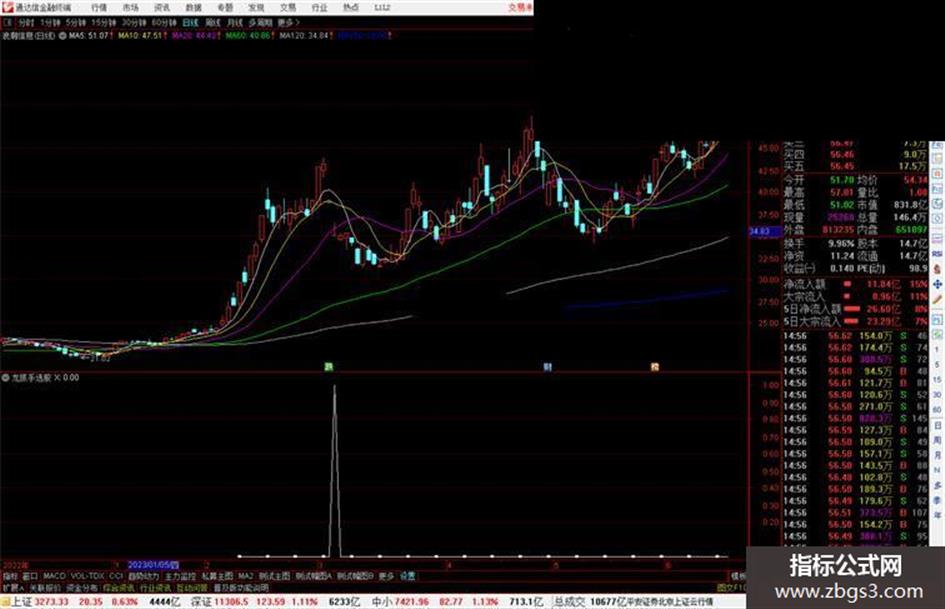The width and height of the screenshot is (945, 609).
Task: Click the 深证 index value in status bar
Action: [x=231, y=602]
